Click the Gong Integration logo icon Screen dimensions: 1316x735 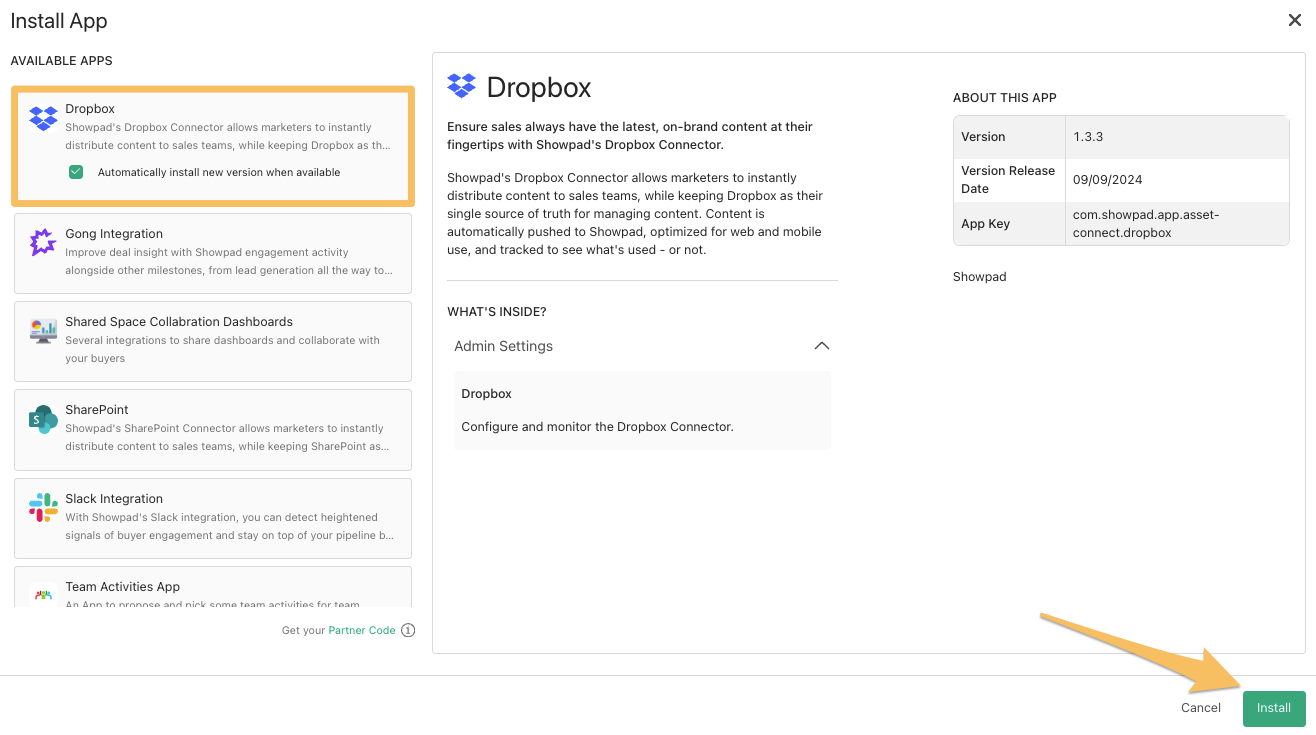pos(43,242)
